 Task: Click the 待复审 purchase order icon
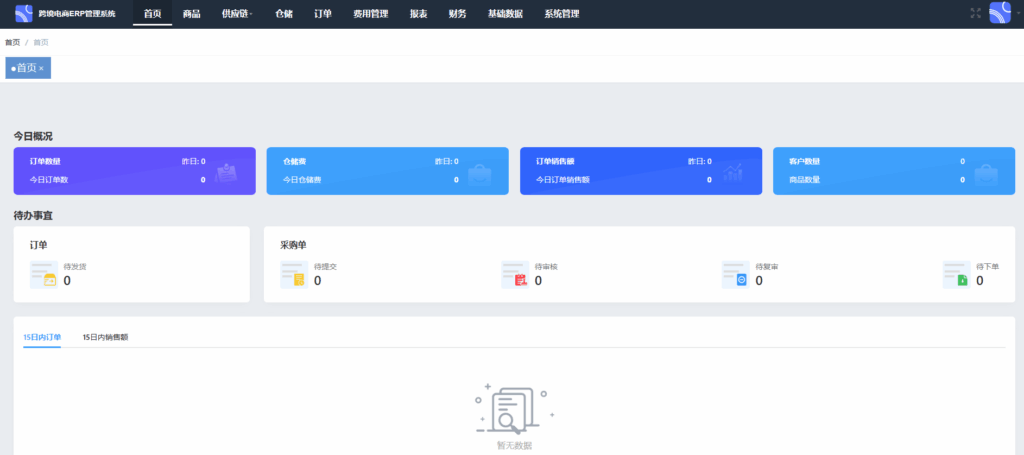735,275
